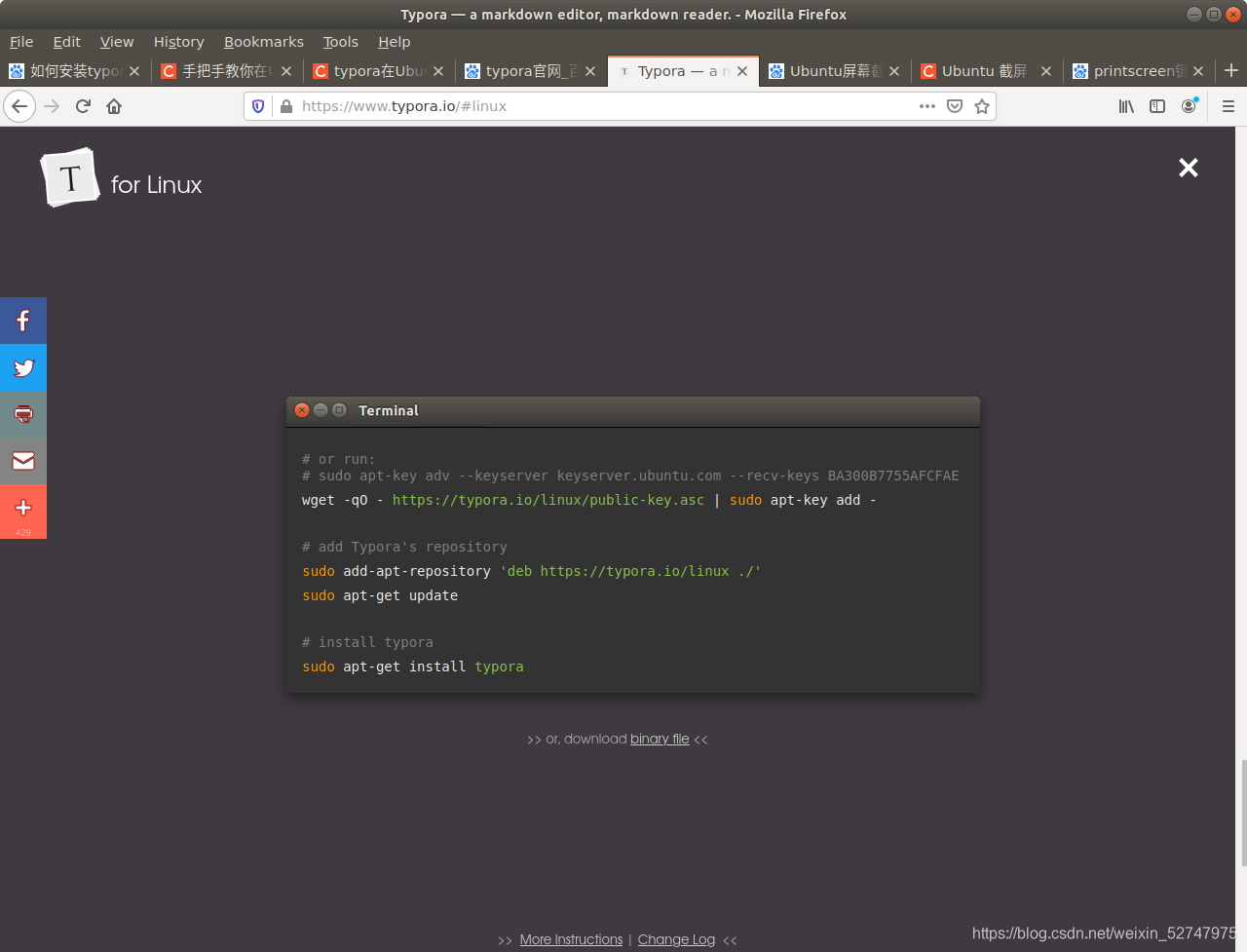Open the Firefox home page icon

click(114, 106)
